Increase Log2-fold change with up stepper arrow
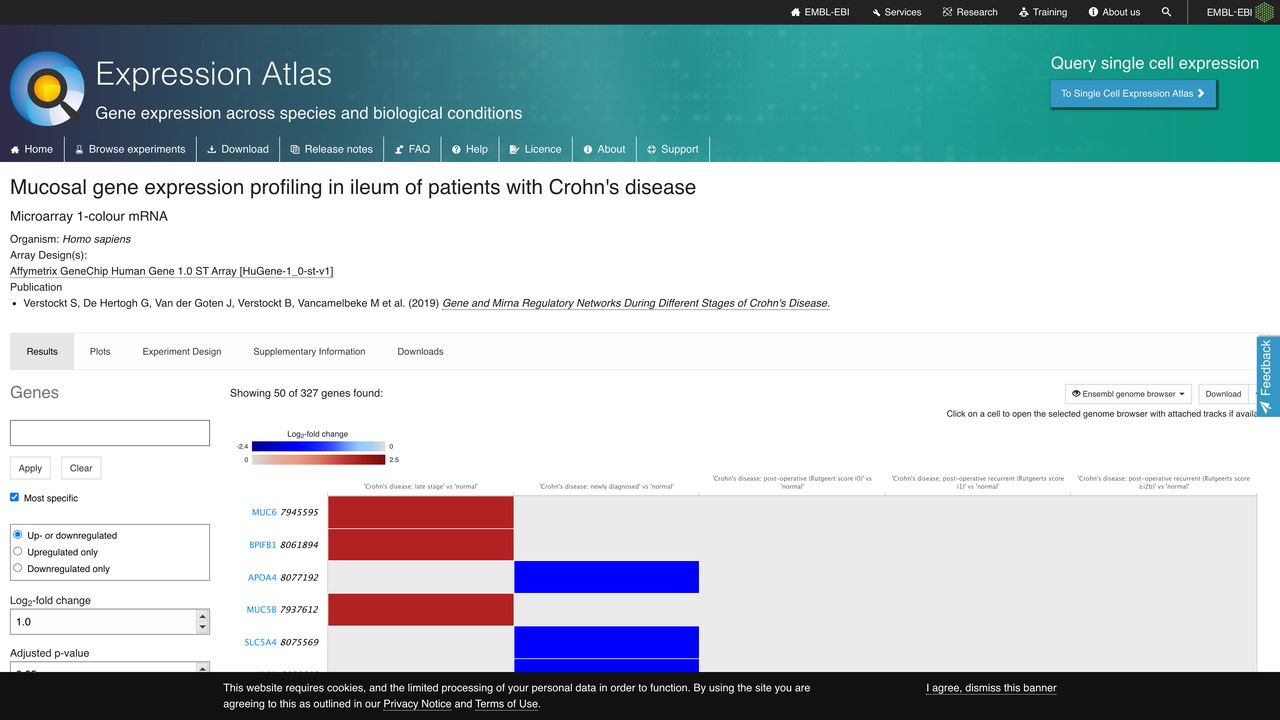Viewport: 1280px width, 720px height. click(203, 616)
